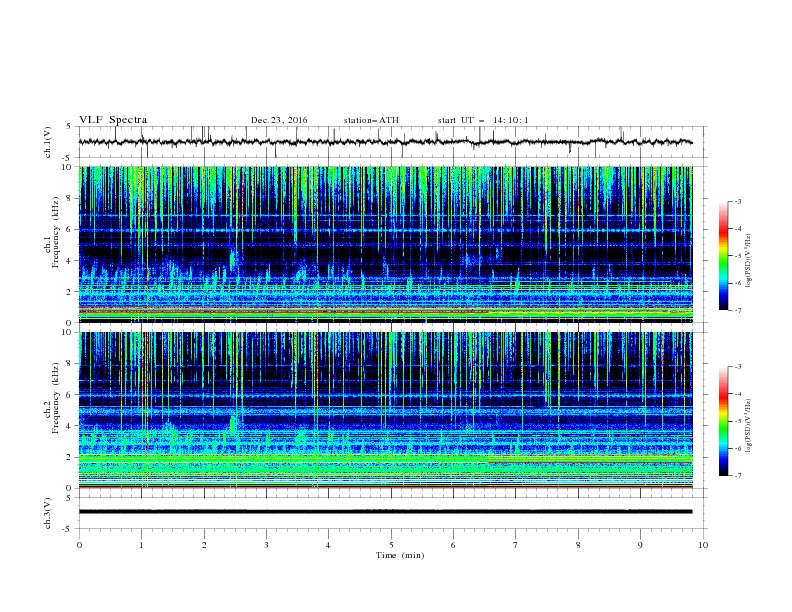The height and width of the screenshot is (612, 792).
Task: Click the date "Dec. 23, 2016"
Action: coord(279,120)
